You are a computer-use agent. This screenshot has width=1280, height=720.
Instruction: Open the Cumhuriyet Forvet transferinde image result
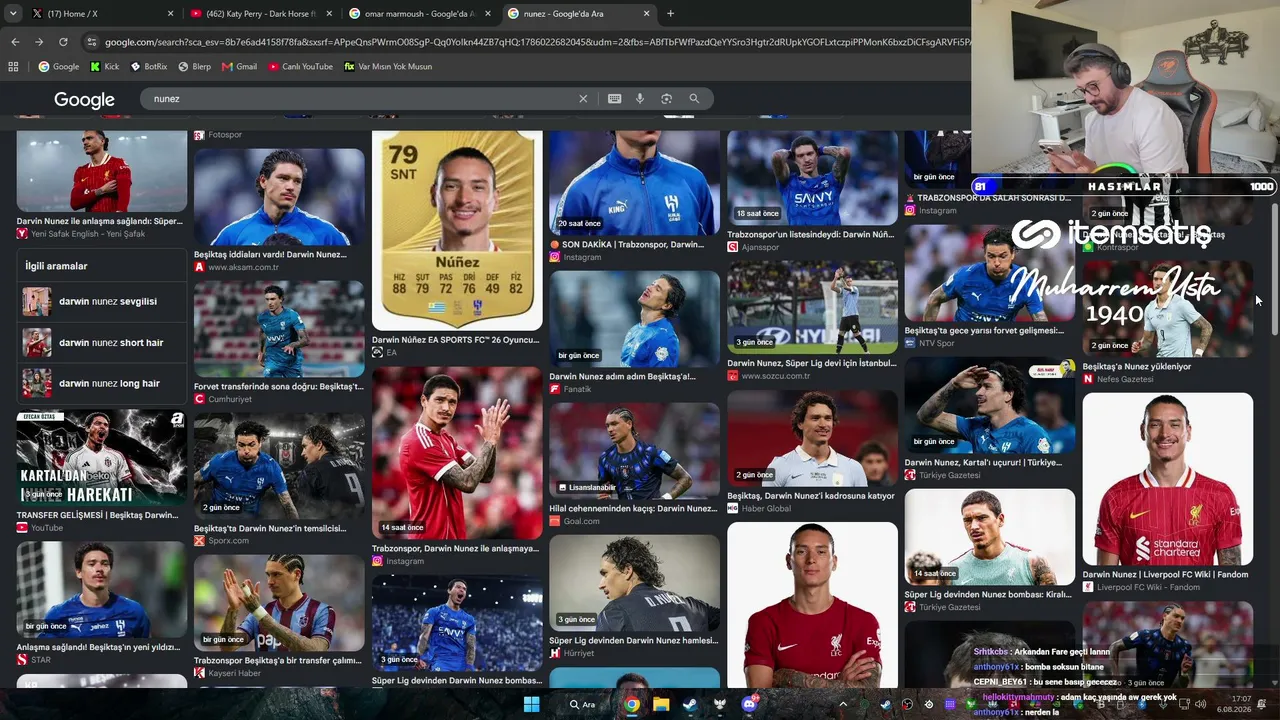[x=279, y=329]
